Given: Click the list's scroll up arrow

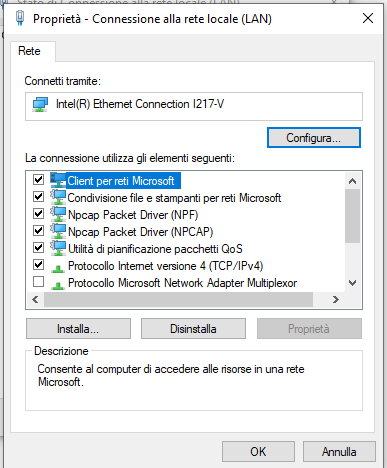Looking at the screenshot, I should point(352,181).
